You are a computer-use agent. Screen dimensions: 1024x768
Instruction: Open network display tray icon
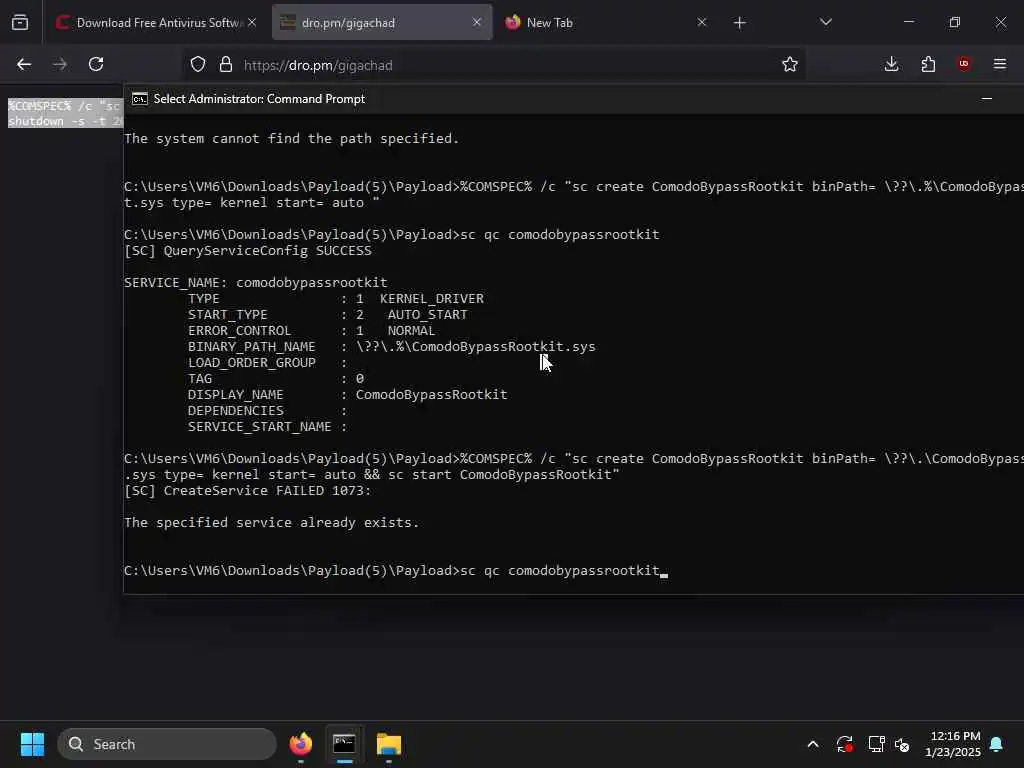click(x=876, y=744)
